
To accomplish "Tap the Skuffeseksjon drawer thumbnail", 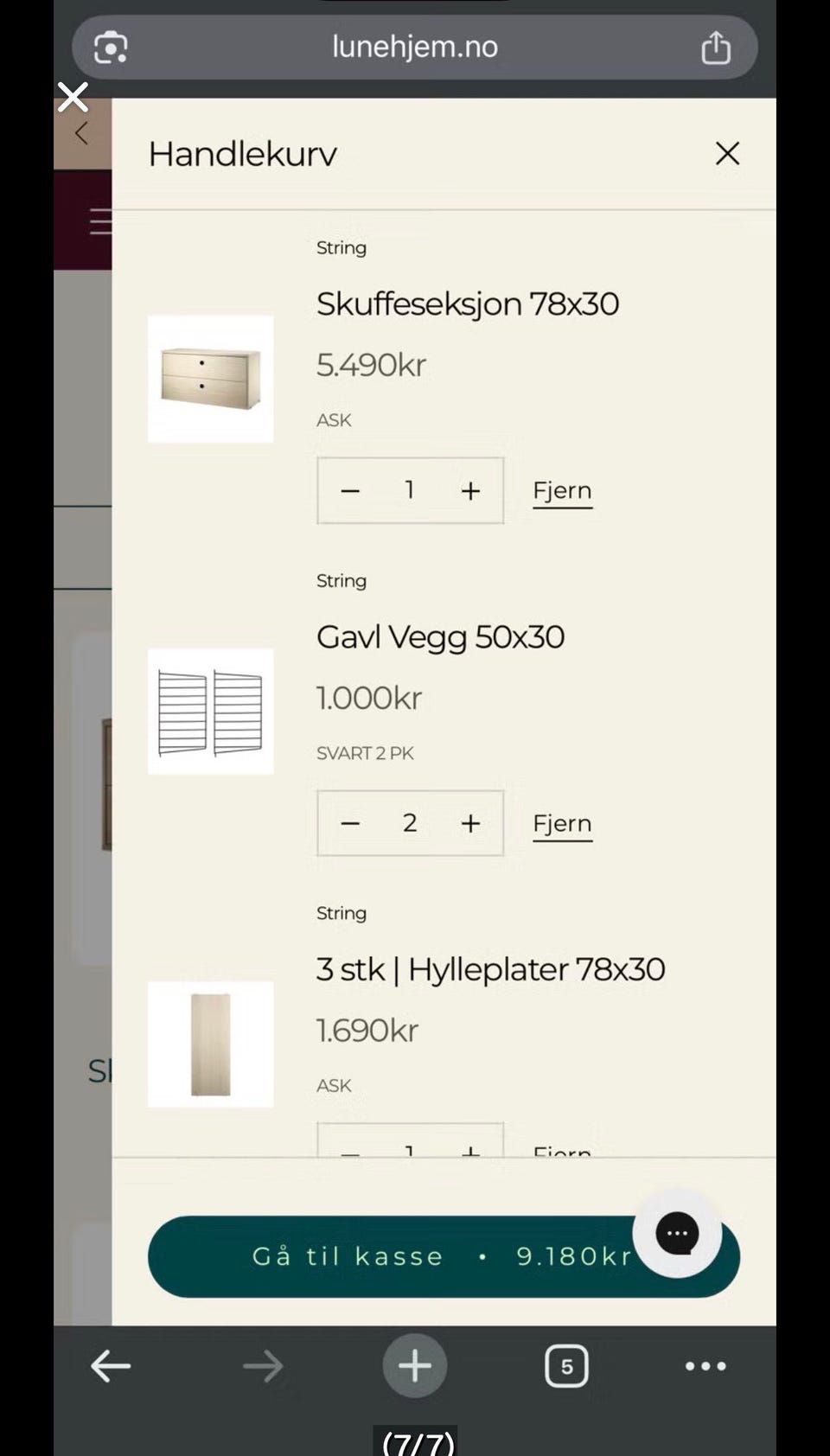I will [210, 379].
